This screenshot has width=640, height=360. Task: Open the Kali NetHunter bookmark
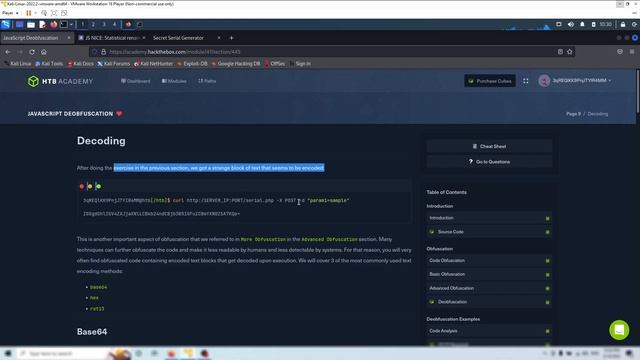(x=153, y=64)
